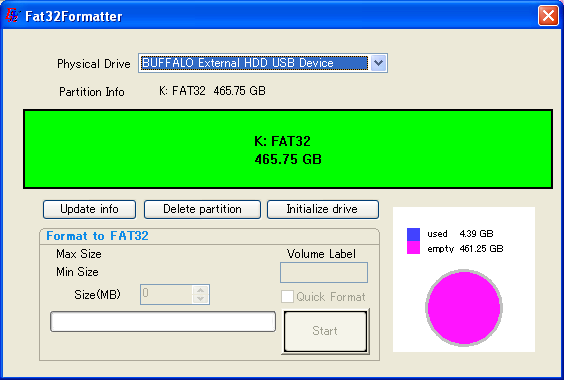Viewport: 564px width, 380px height.
Task: Click the 'used 4.39 GB' legend text
Action: tap(460, 234)
